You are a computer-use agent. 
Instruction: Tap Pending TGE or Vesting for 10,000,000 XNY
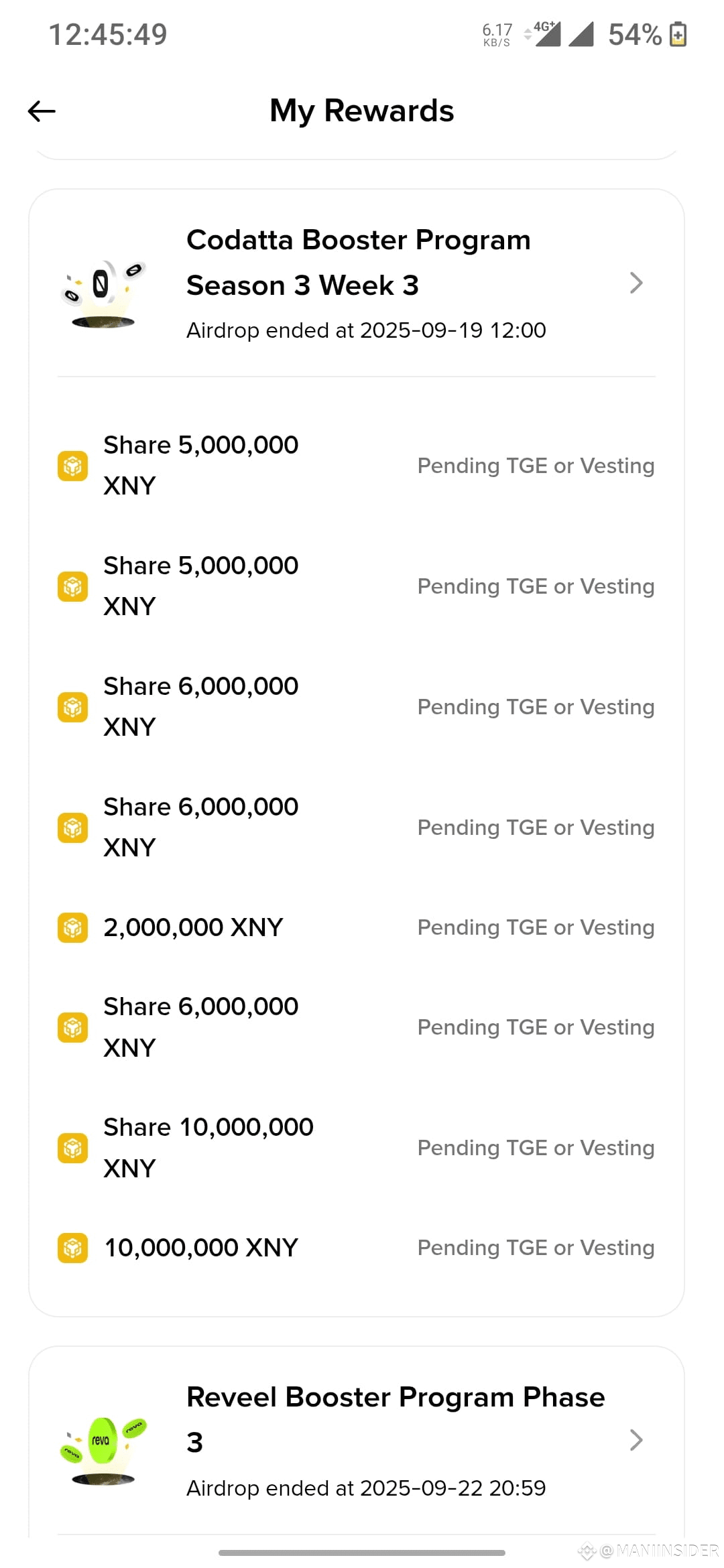tap(536, 1248)
